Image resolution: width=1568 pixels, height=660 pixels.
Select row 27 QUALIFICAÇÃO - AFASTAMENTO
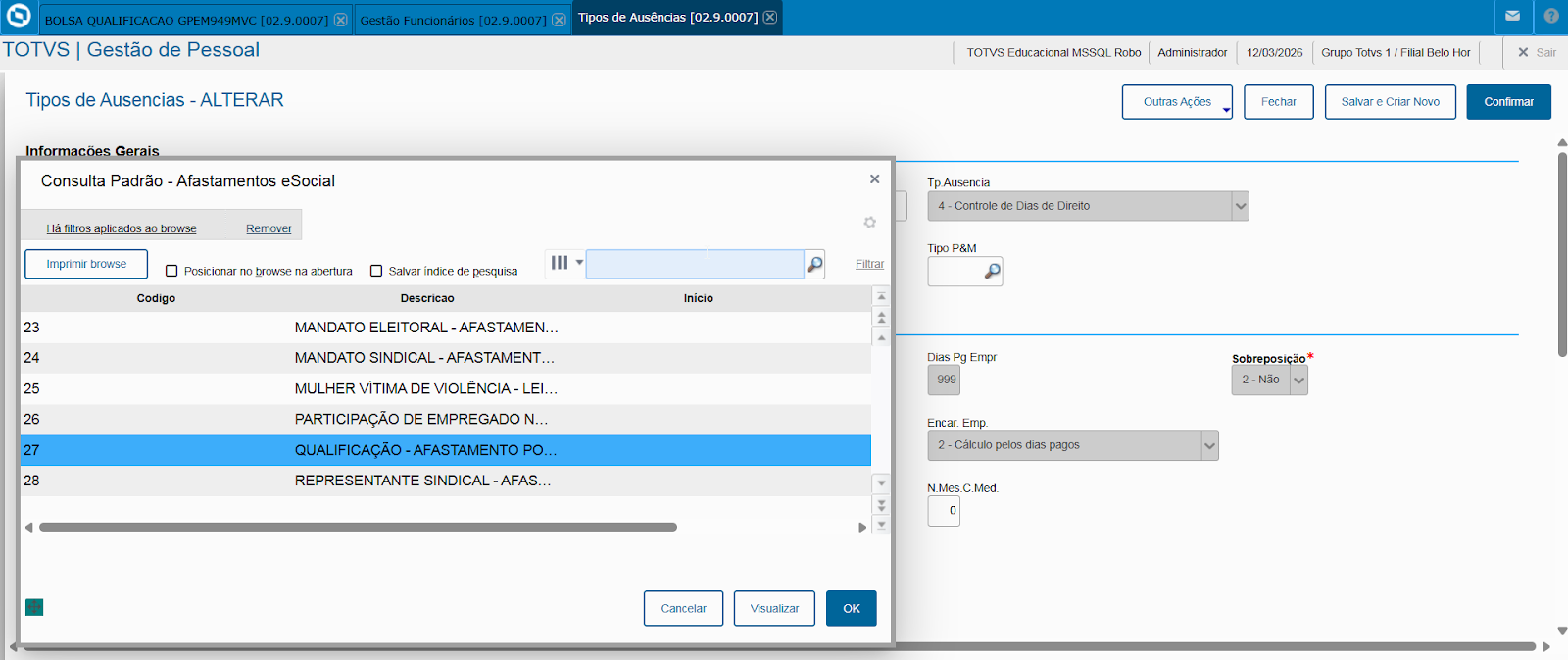pyautogui.click(x=446, y=450)
